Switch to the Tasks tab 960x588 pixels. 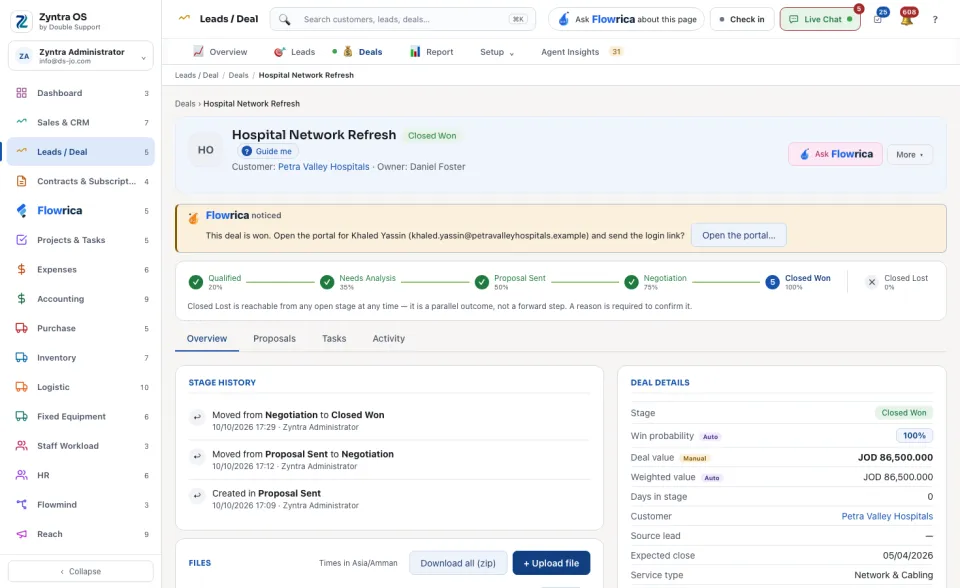click(x=334, y=339)
